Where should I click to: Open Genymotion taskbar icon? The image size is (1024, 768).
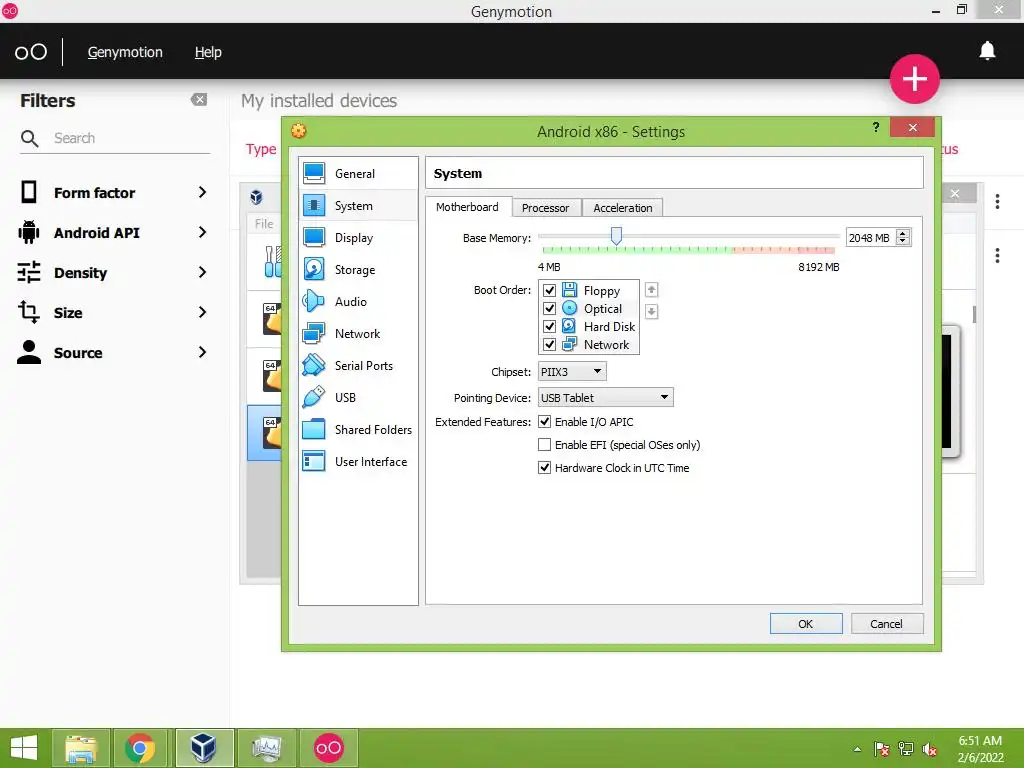328,748
